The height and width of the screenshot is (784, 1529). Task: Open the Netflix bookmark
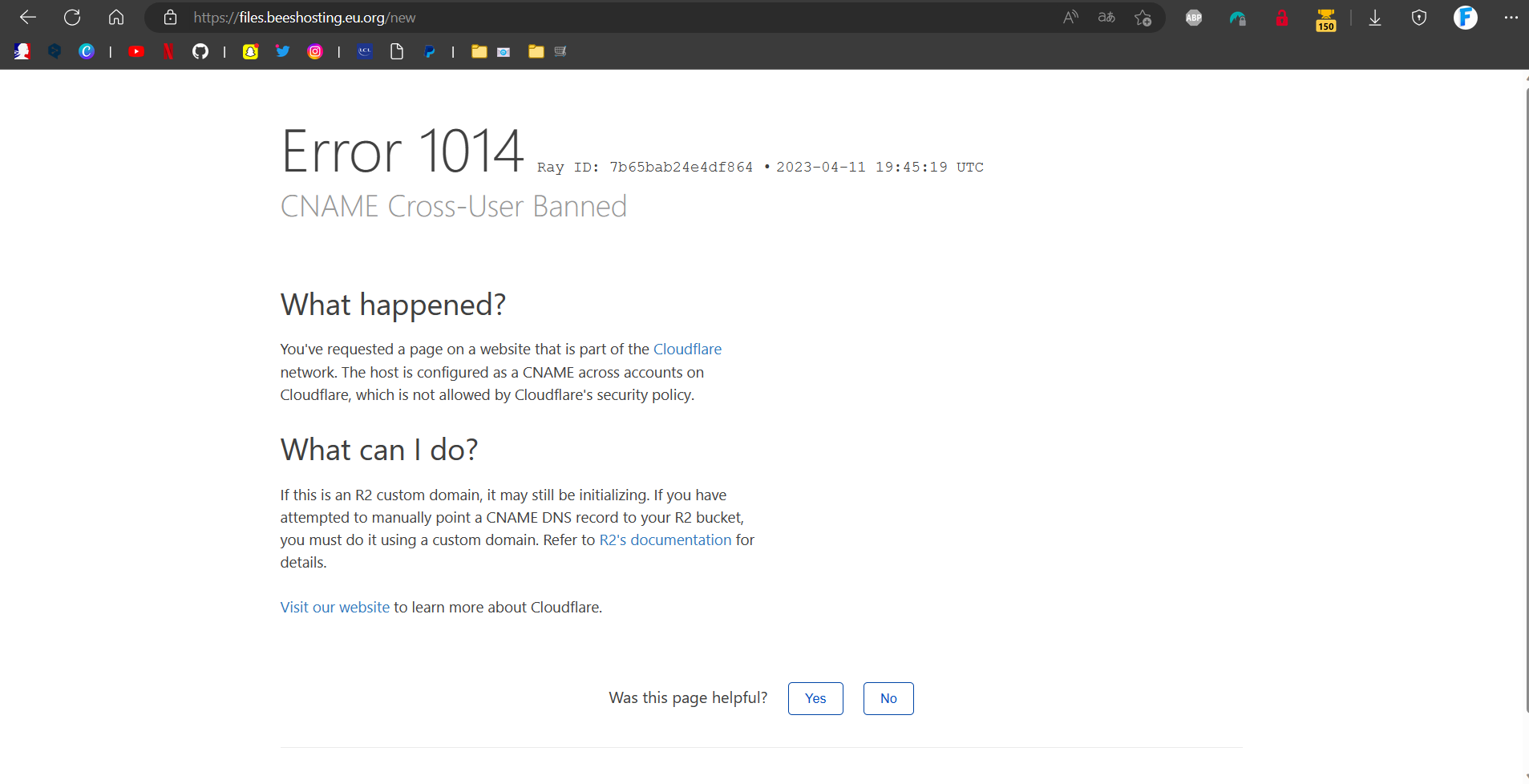coord(168,51)
